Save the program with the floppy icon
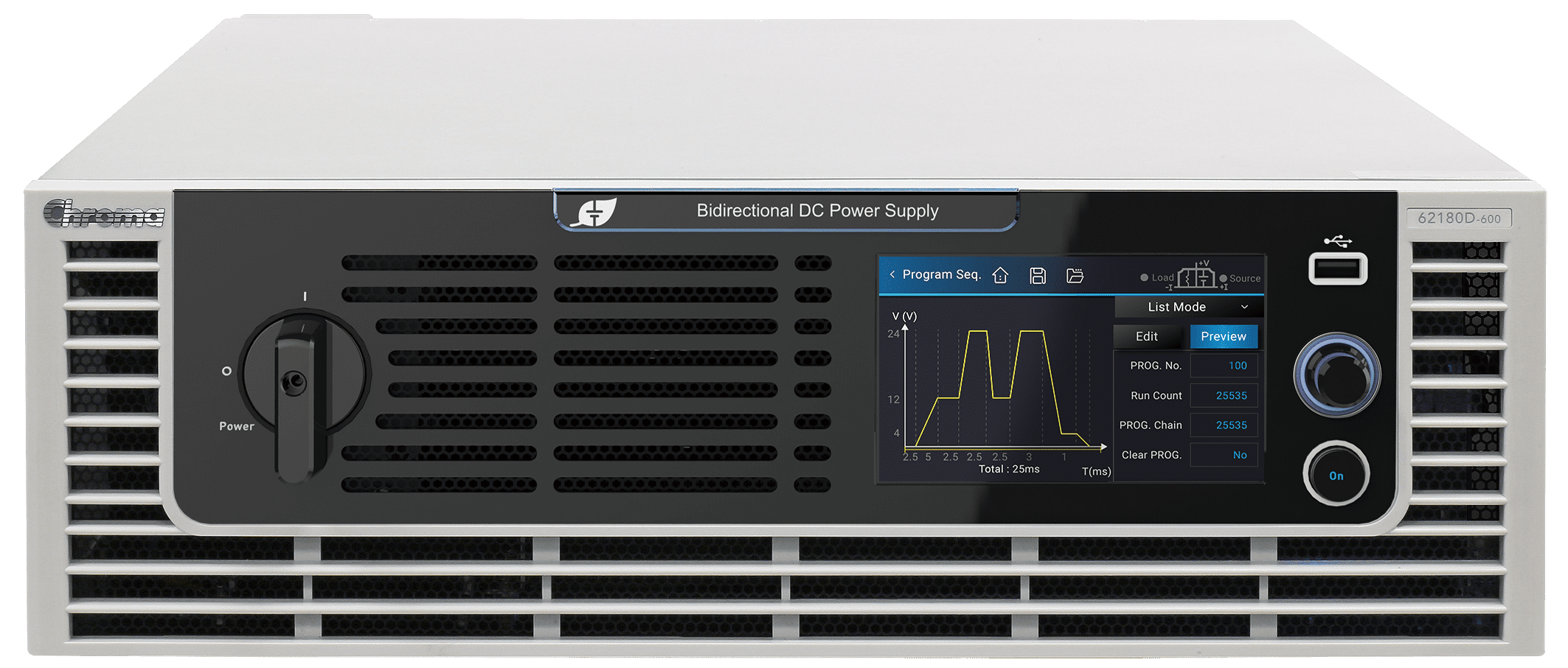 [x=1038, y=276]
